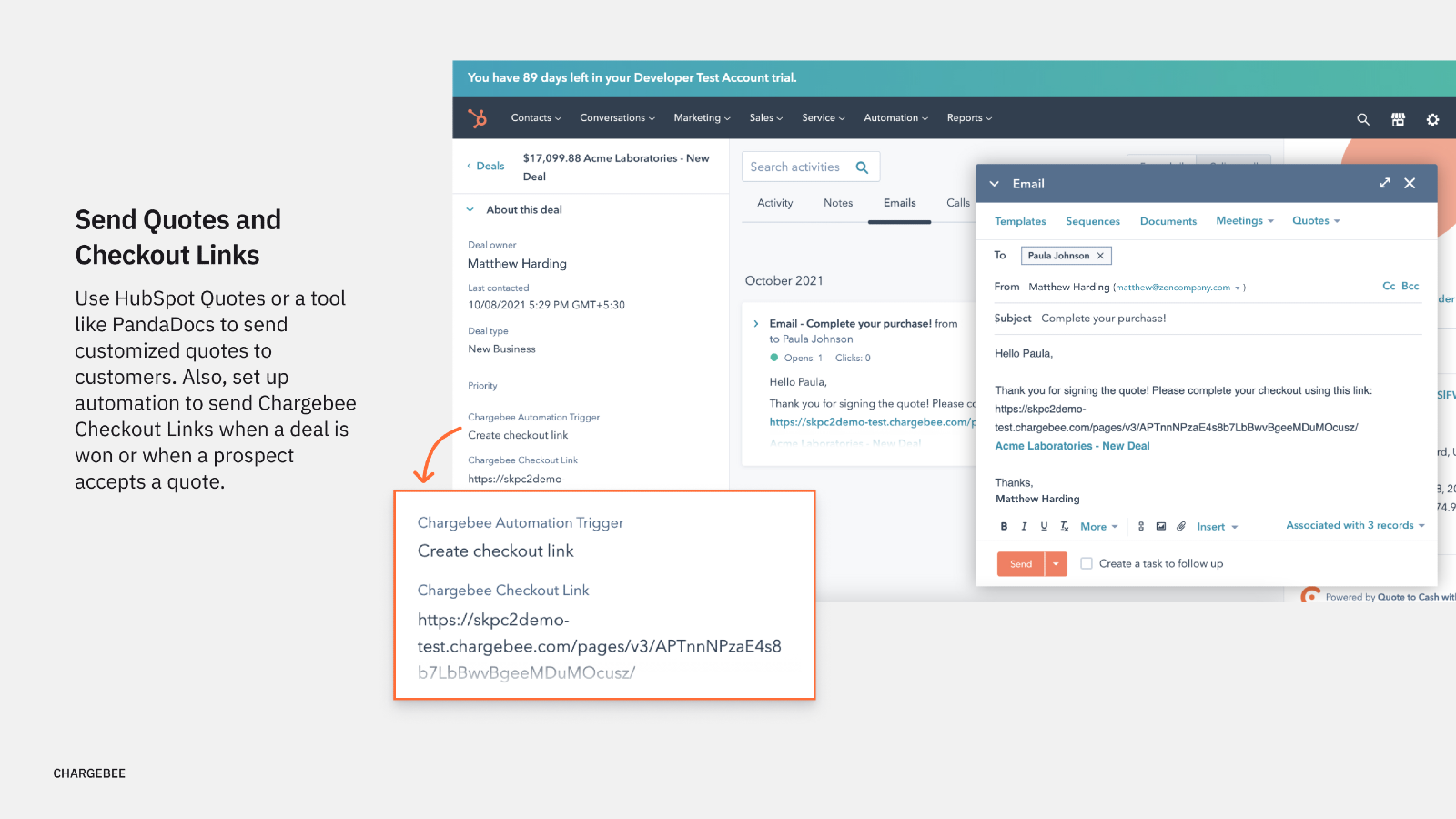Remove Paula Johnson from the To field
The image size is (1456, 819).
coord(1100,256)
